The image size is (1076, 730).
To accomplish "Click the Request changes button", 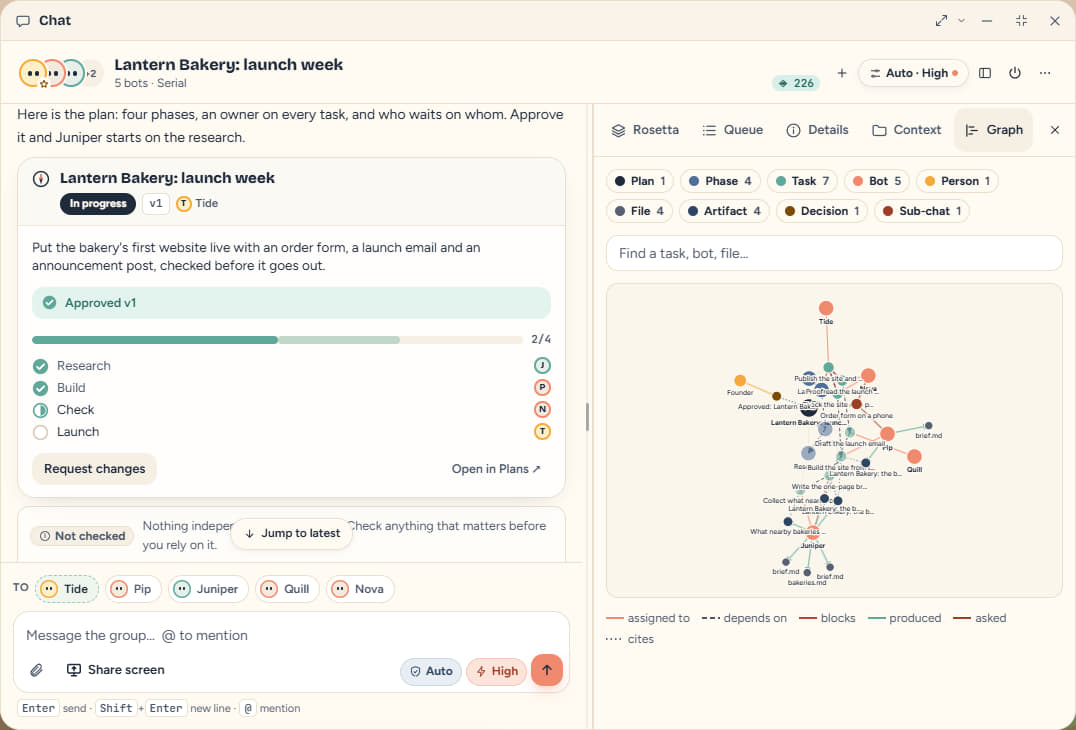I will 95,469.
